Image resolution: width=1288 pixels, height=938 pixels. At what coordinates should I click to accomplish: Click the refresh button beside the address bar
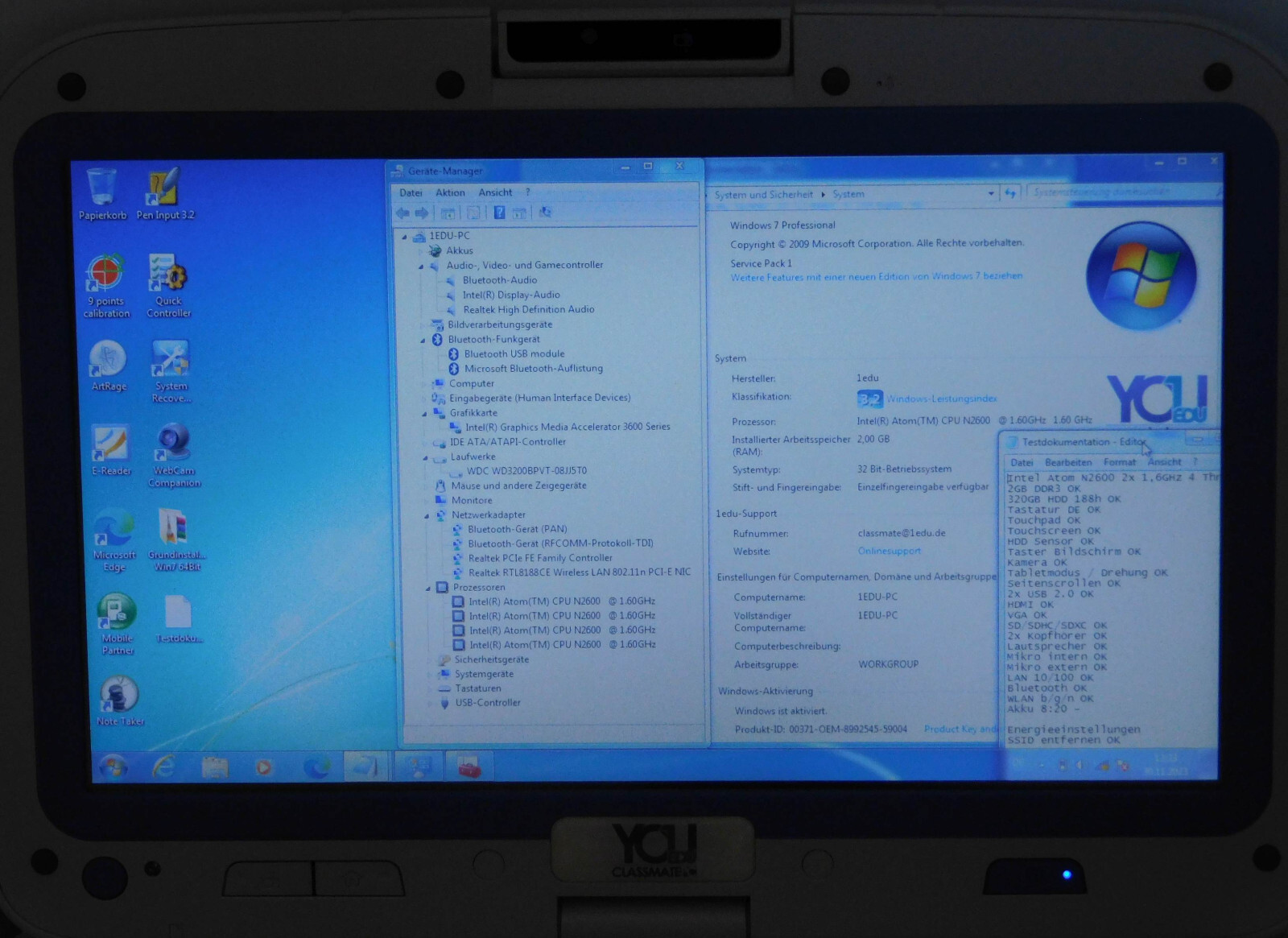1010,192
